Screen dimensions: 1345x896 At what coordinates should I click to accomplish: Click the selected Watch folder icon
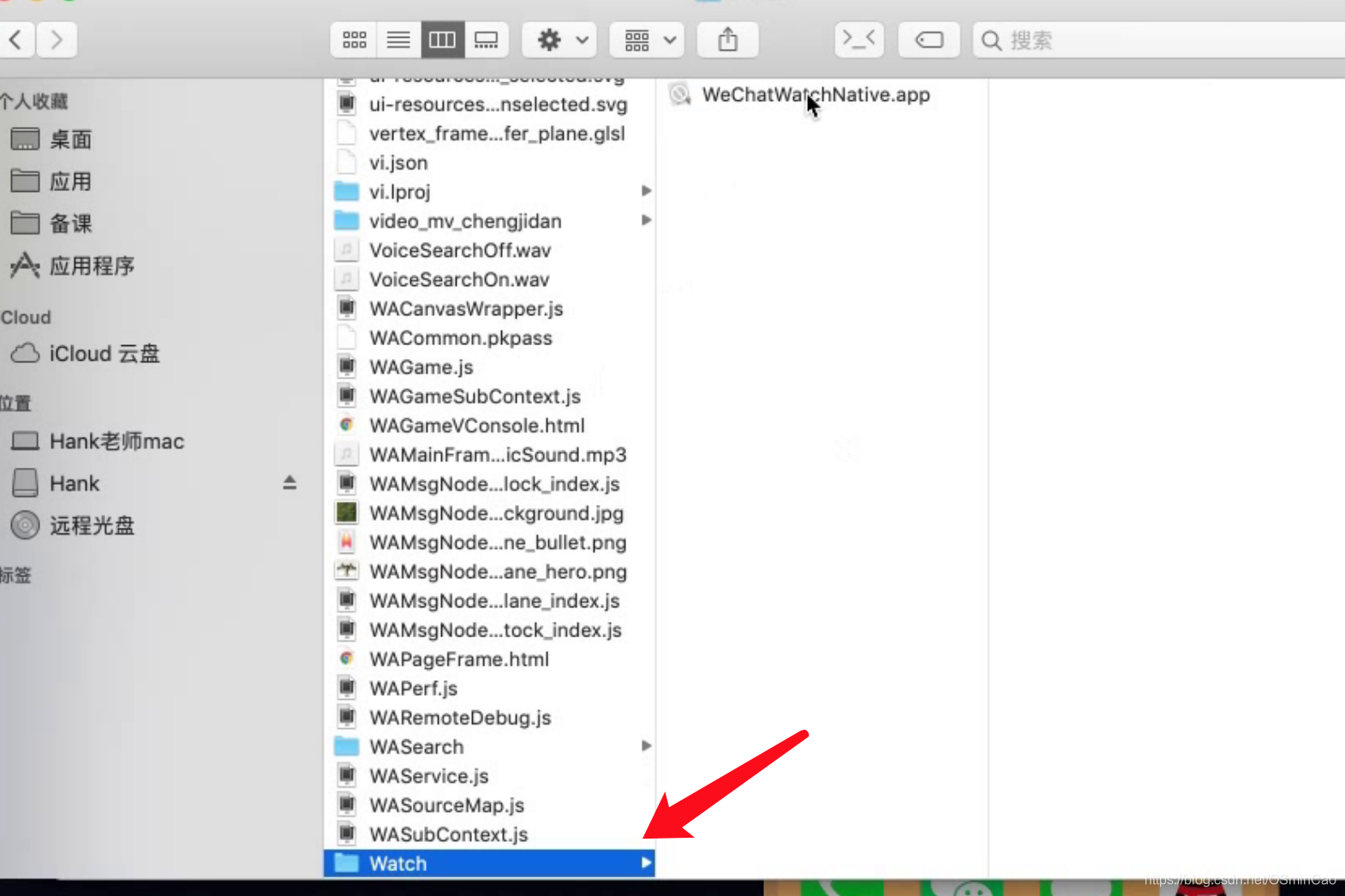347,863
